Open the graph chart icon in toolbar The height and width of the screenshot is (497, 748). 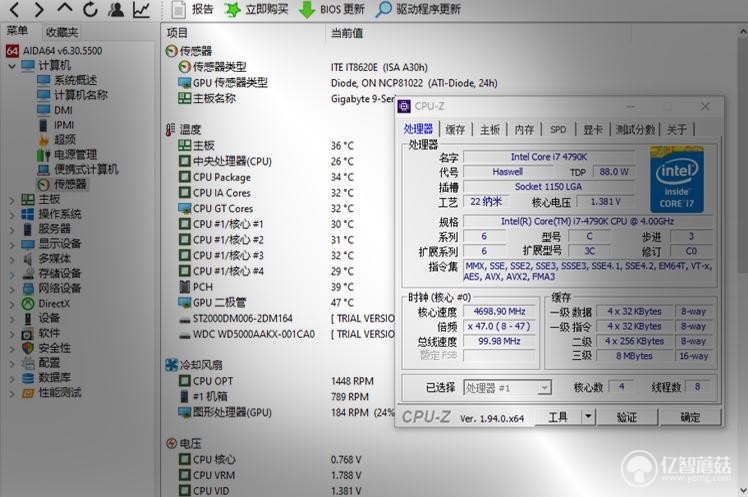142,9
